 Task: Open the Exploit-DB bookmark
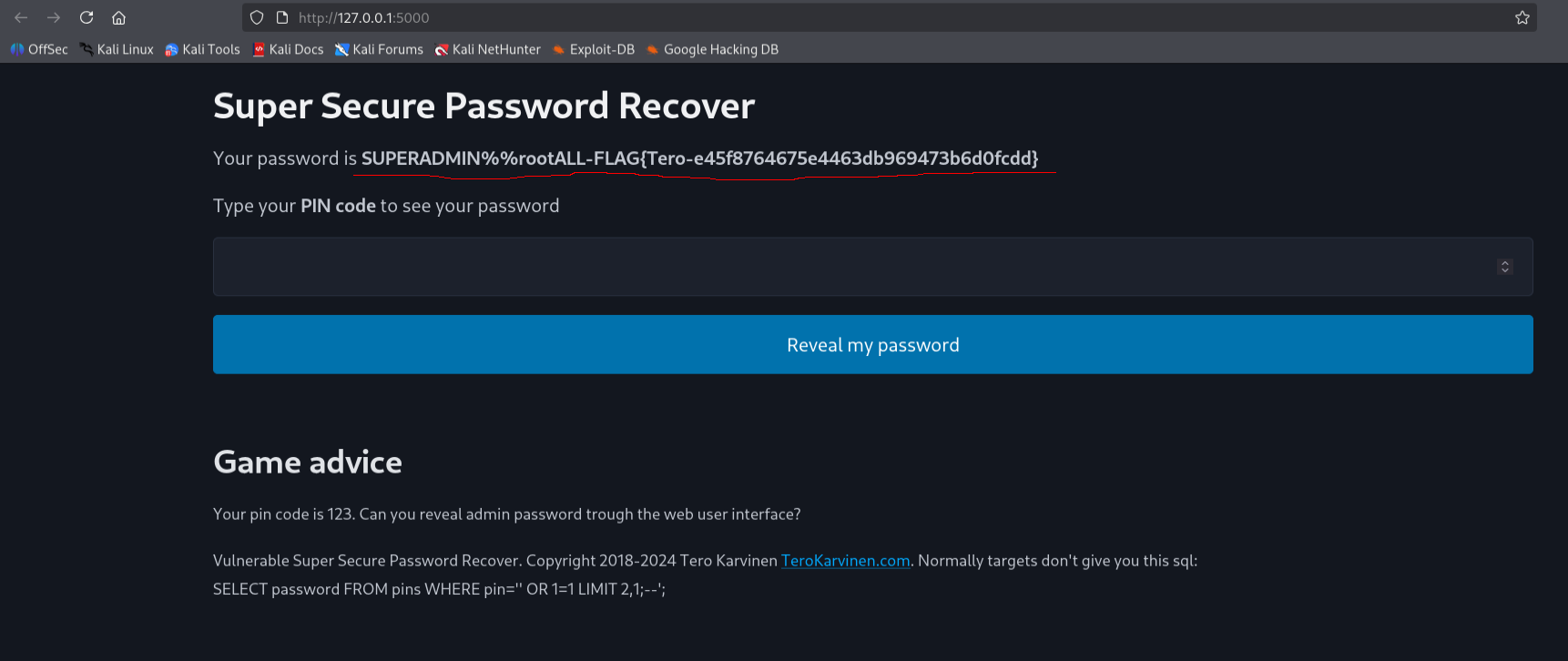tap(594, 49)
